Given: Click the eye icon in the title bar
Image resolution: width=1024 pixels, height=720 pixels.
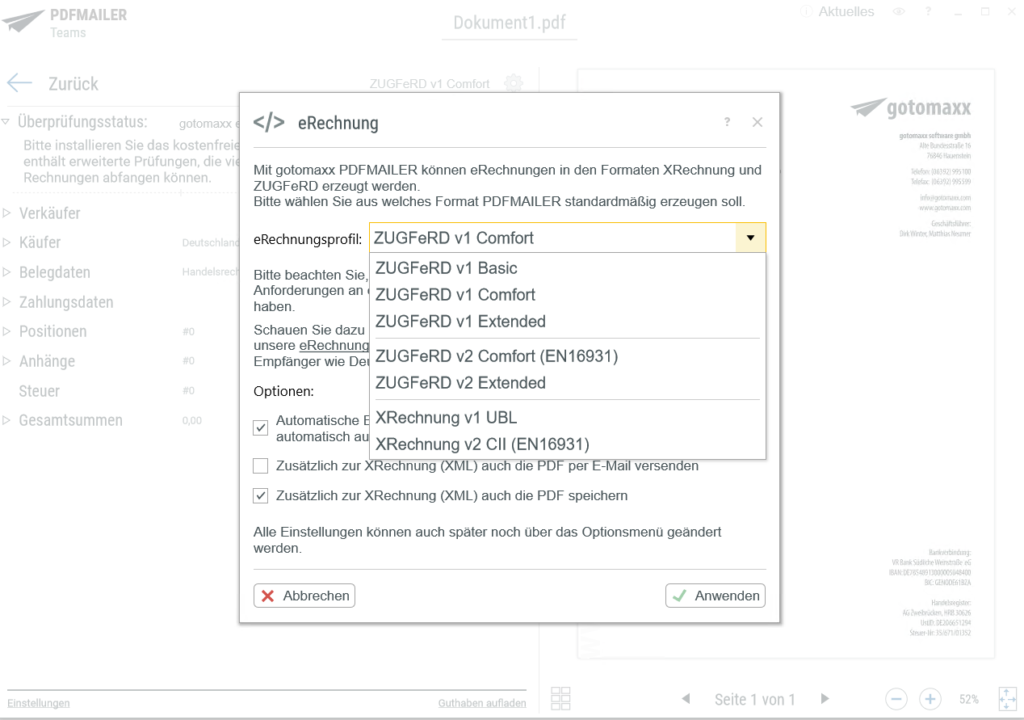Looking at the screenshot, I should [x=899, y=12].
